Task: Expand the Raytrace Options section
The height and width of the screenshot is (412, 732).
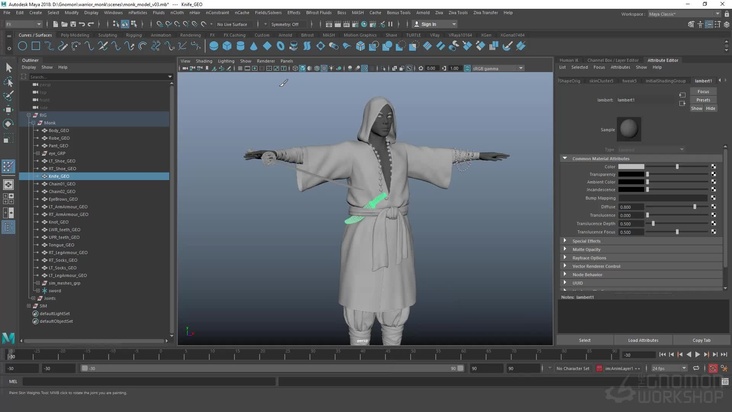Action: tap(565, 258)
